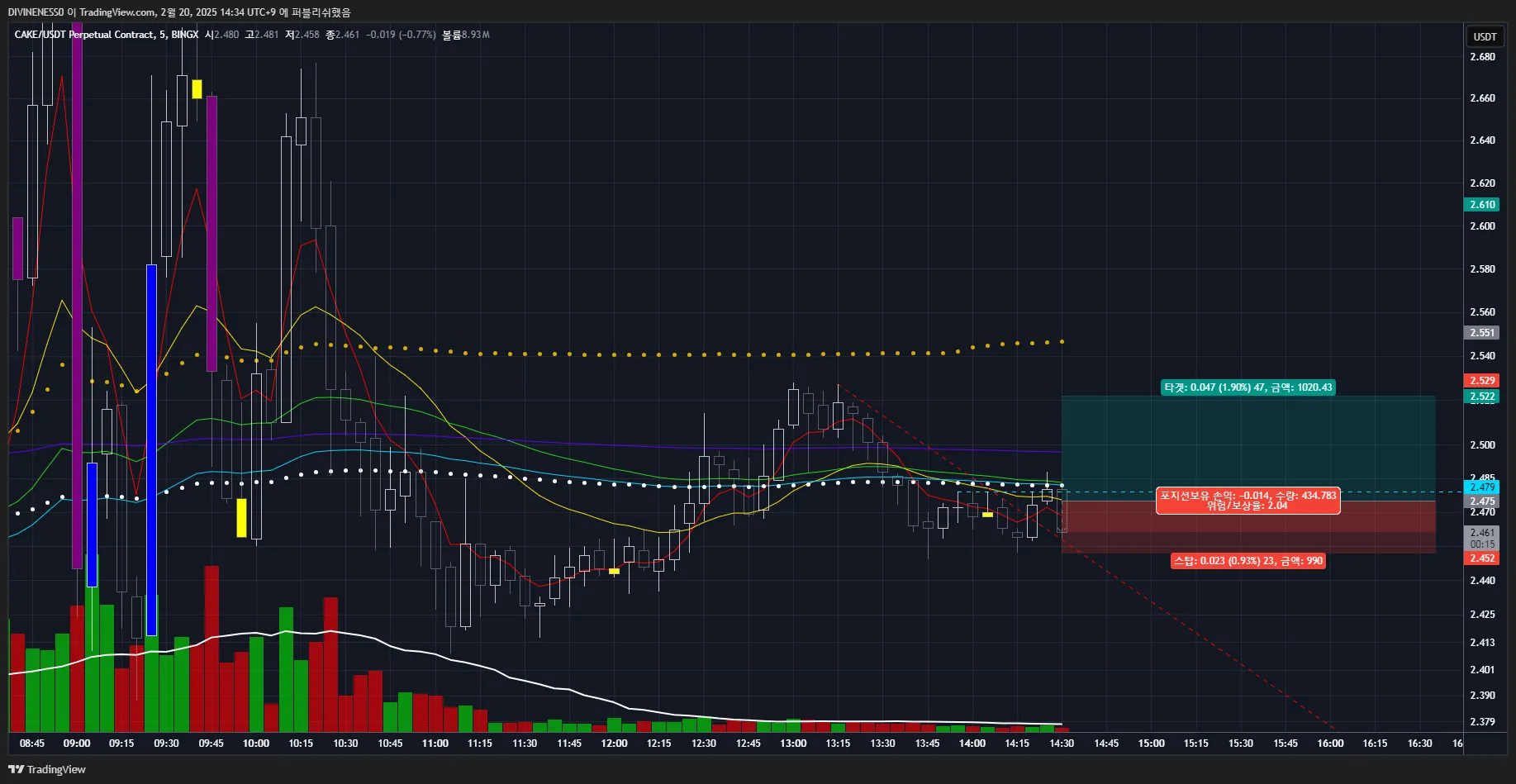Image resolution: width=1516 pixels, height=784 pixels.
Task: Click the 2.461 last price countdown tag
Action: tap(1482, 539)
